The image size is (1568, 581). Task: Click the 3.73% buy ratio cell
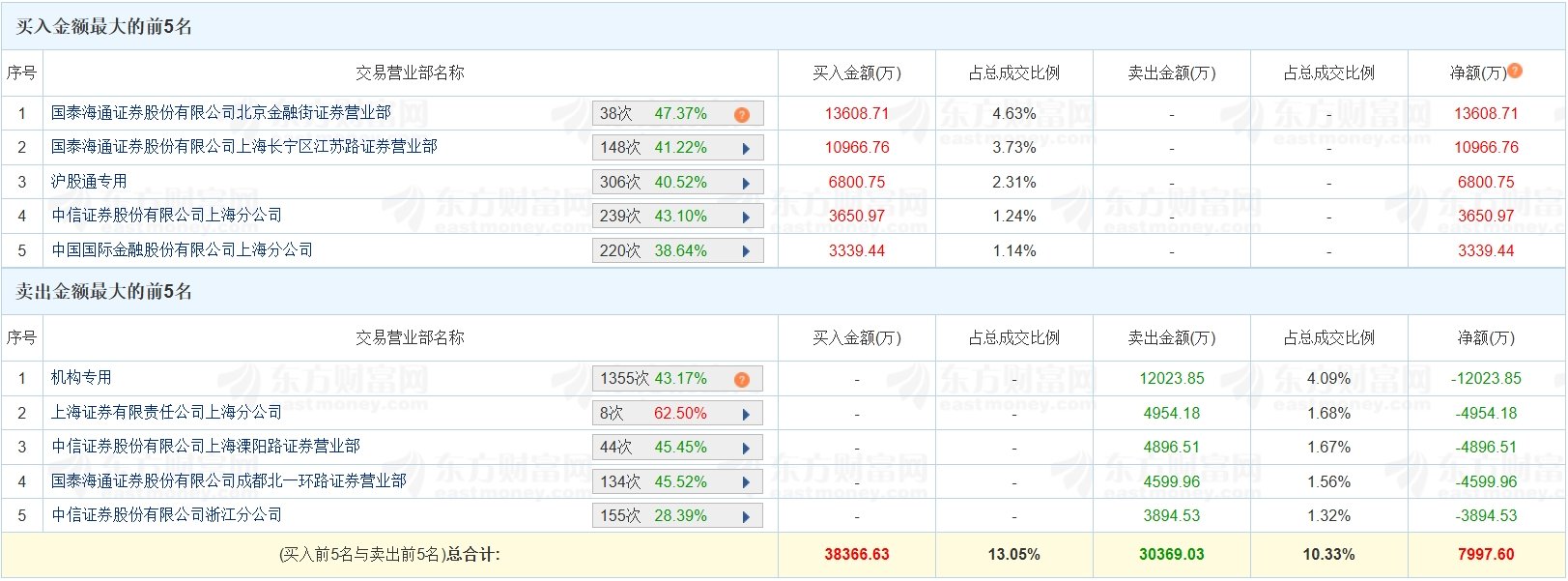point(1014,148)
